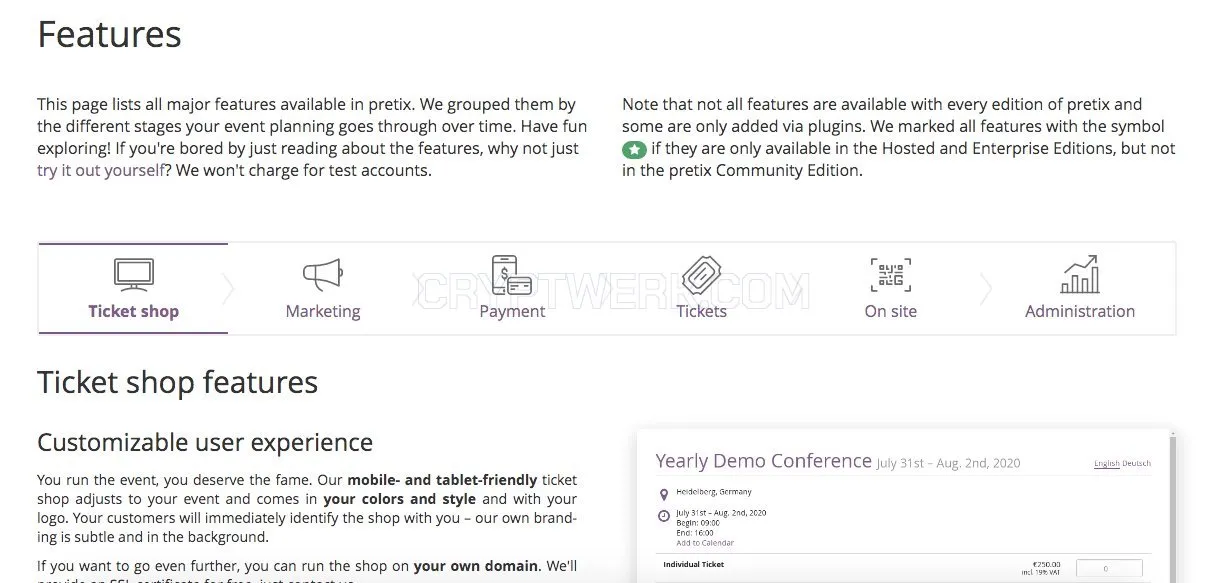Click the Administration bar chart icon
1229x583 pixels.
click(1080, 274)
